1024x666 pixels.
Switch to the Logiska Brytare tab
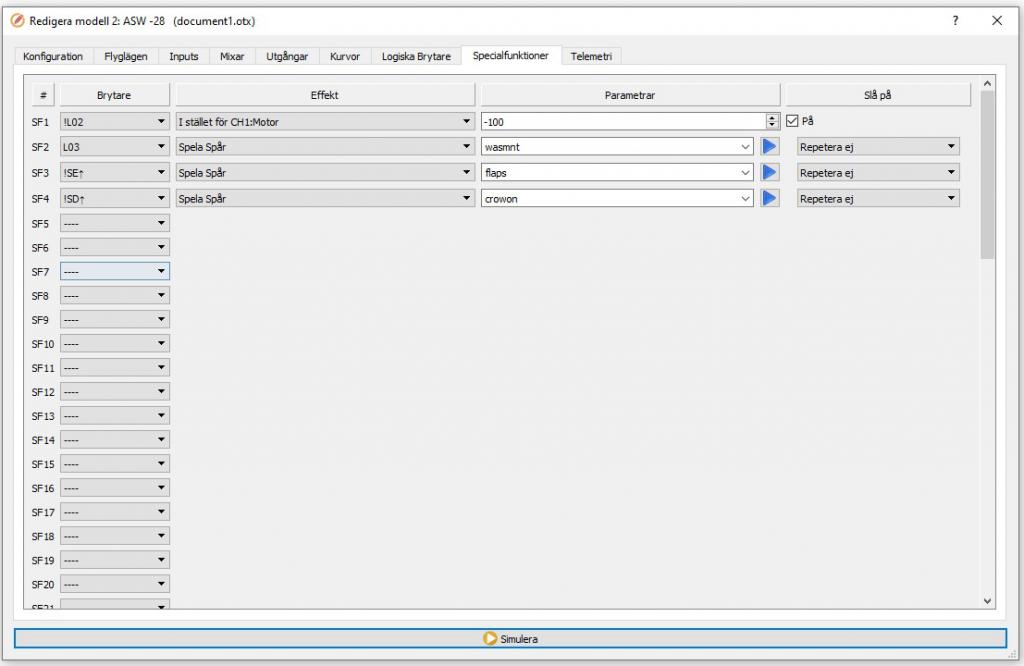coord(416,57)
